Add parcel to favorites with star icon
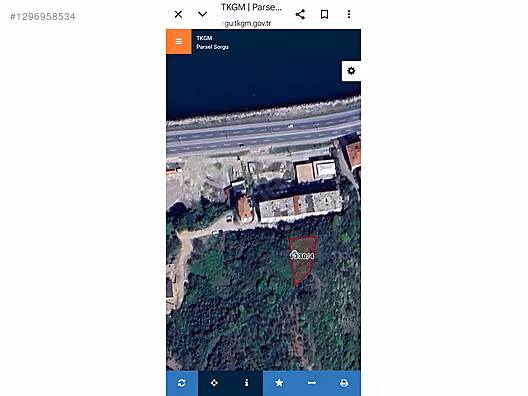This screenshot has width=528, height=396. coord(279,383)
